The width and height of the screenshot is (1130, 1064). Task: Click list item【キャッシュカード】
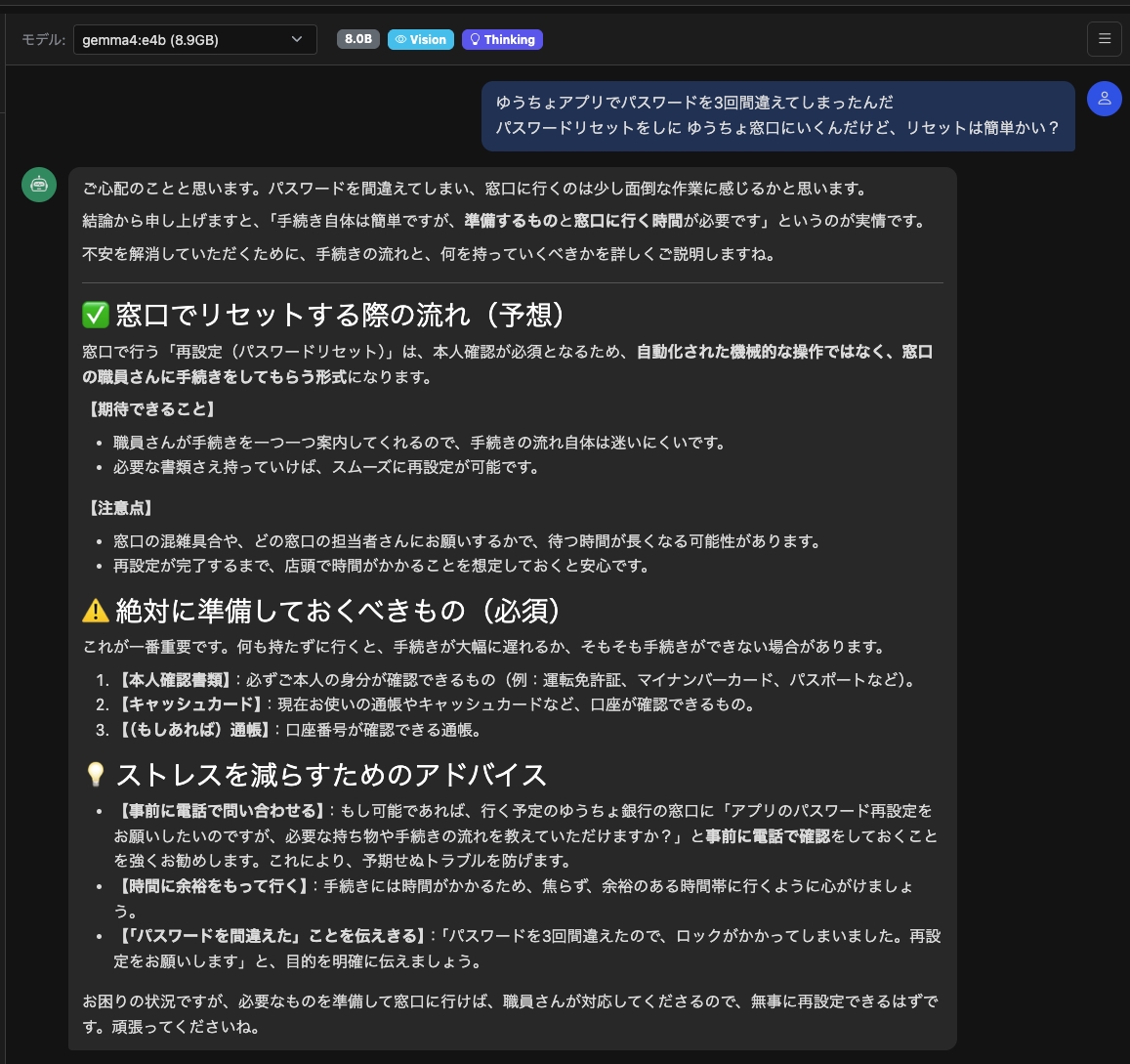(435, 704)
